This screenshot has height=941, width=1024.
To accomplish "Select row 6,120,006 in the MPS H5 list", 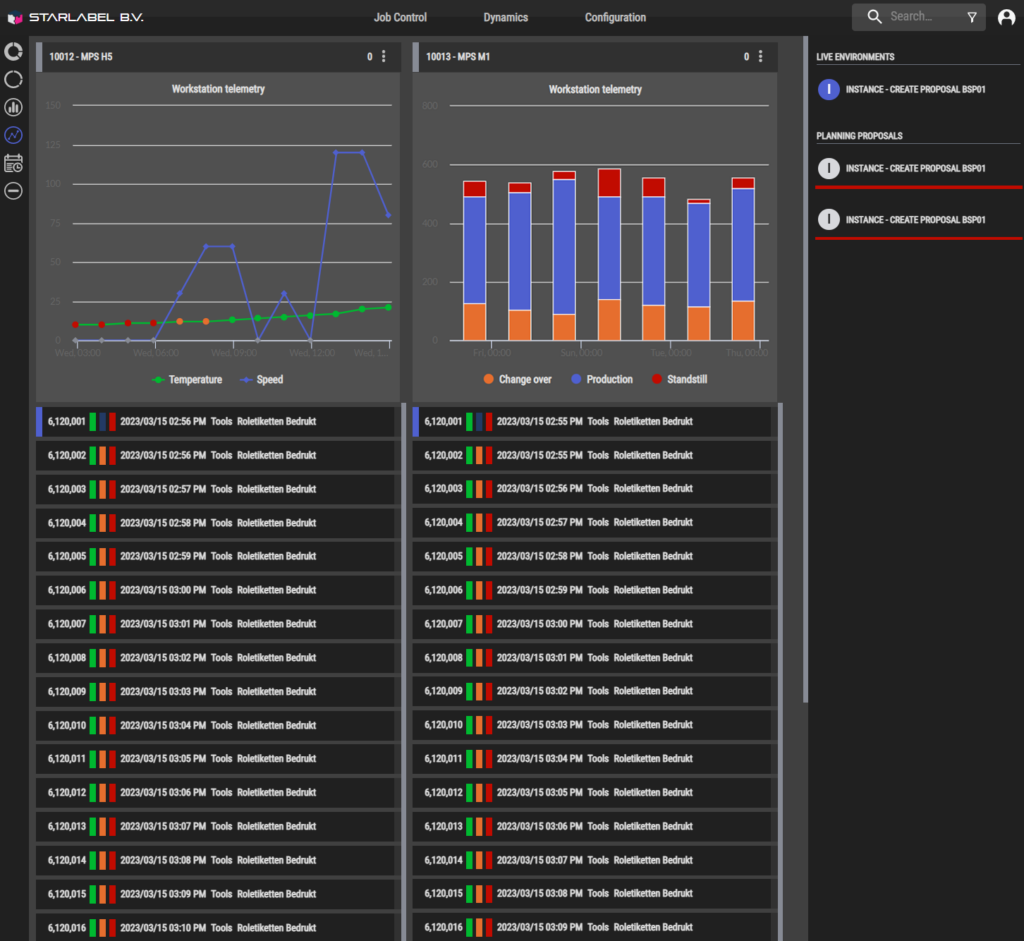I will tap(216, 590).
